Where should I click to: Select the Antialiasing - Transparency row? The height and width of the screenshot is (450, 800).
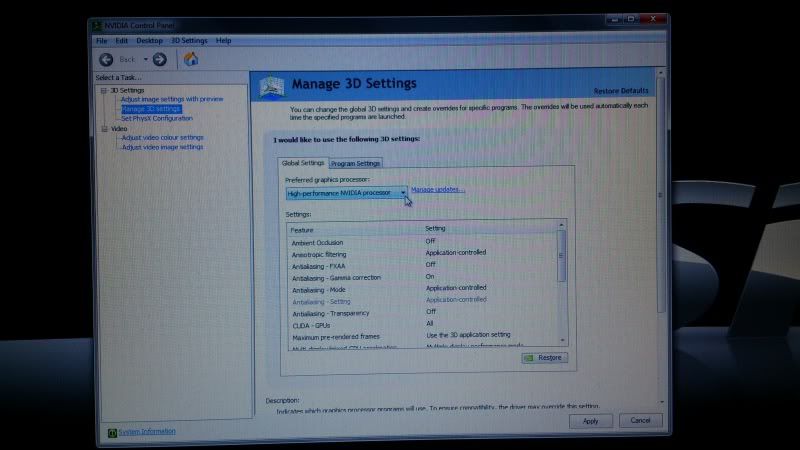click(422, 313)
